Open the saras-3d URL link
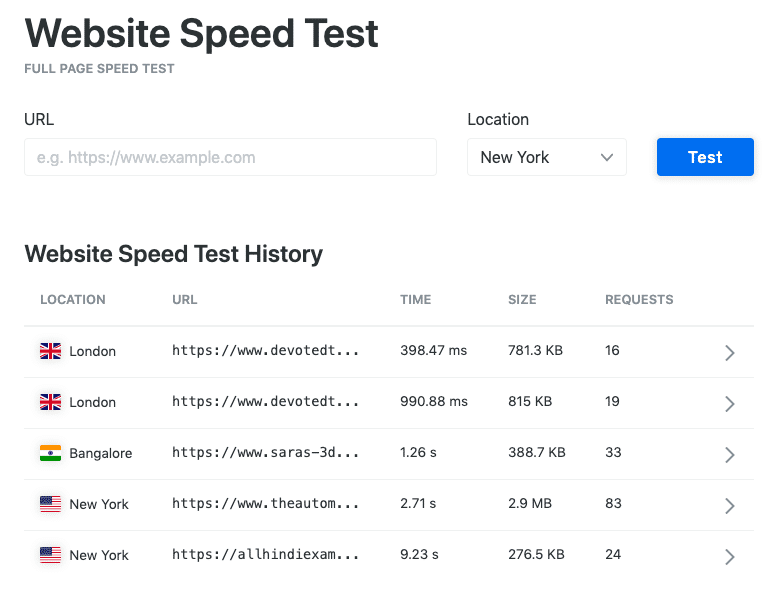Viewport: 776px width, 598px height. tap(265, 452)
